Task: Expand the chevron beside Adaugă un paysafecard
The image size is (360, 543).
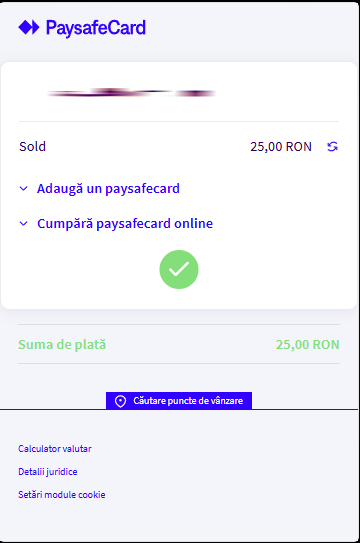Action: [x=24, y=189]
